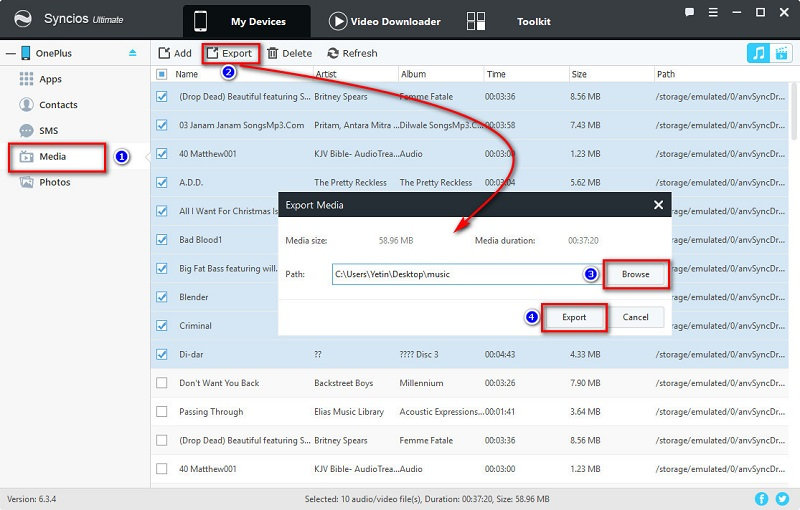Uncheck the Bad Blood1 checkbox

162,240
